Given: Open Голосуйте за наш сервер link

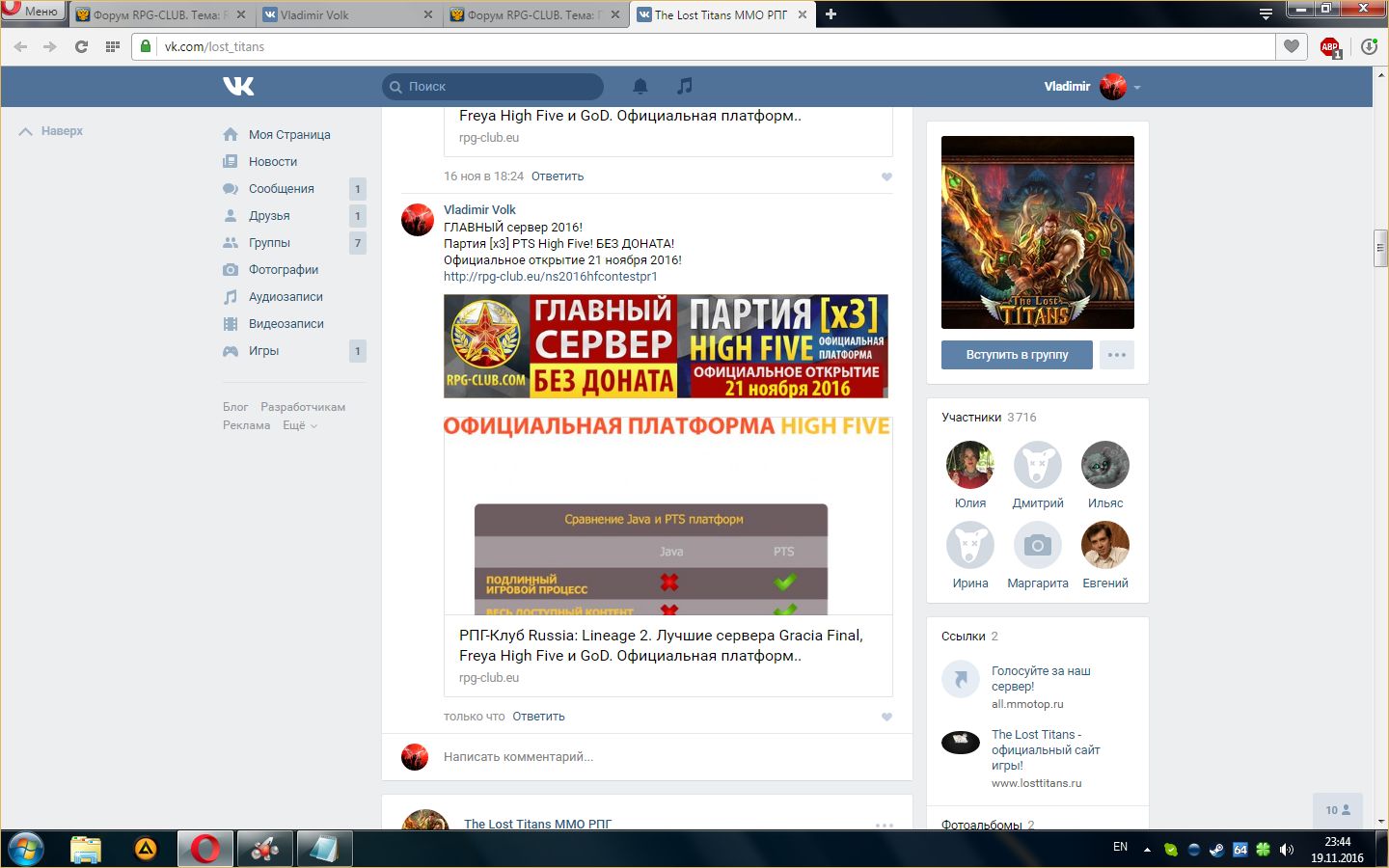Looking at the screenshot, I should (1041, 679).
